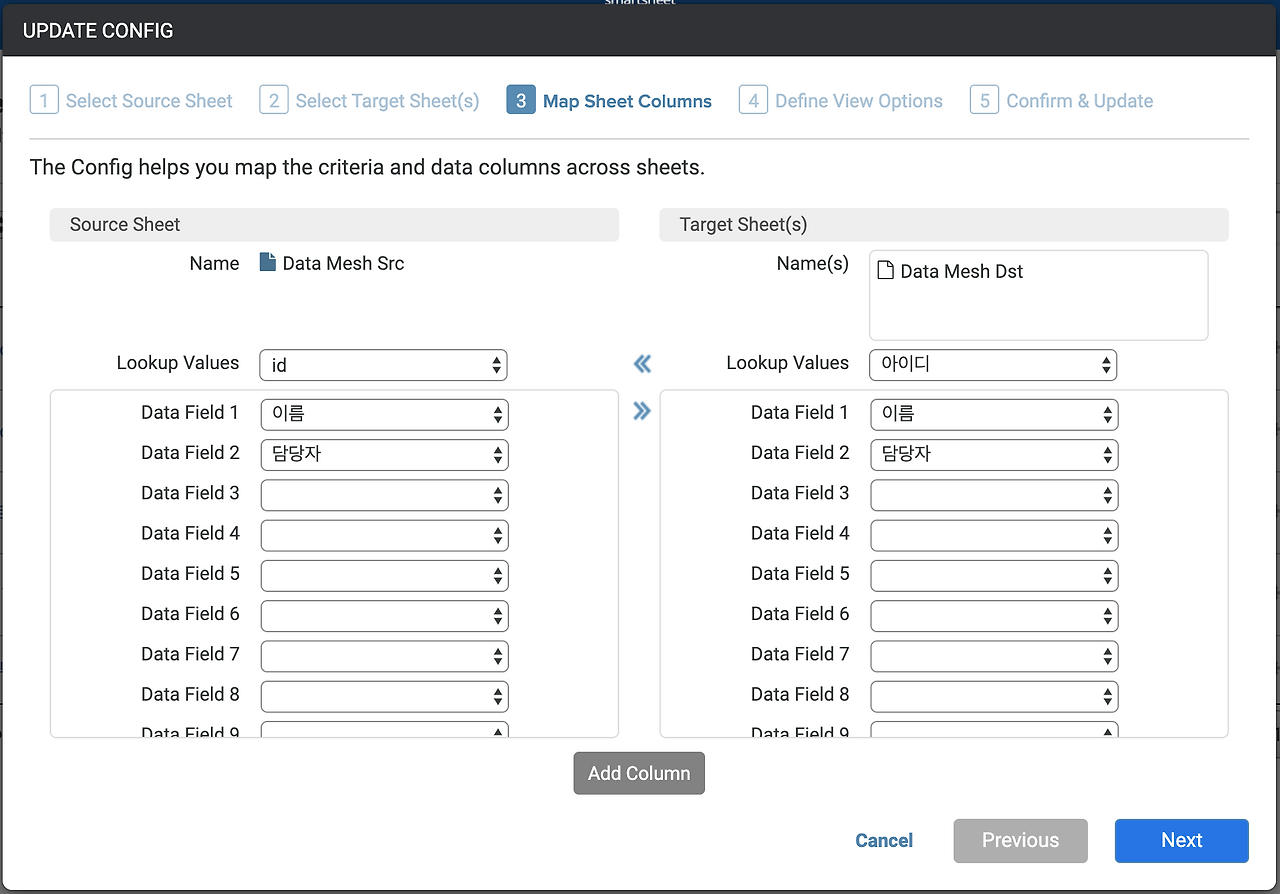Click the Data Mesh Dst sheet icon
1280x894 pixels.
[884, 271]
